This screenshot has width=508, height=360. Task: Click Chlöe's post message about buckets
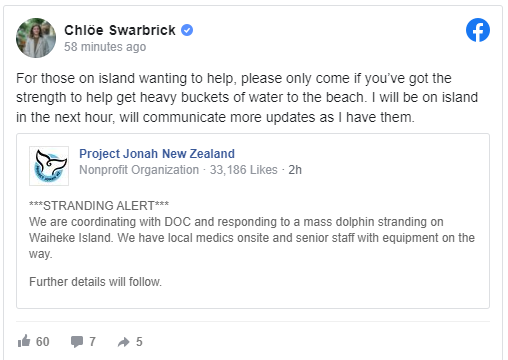pos(247,98)
